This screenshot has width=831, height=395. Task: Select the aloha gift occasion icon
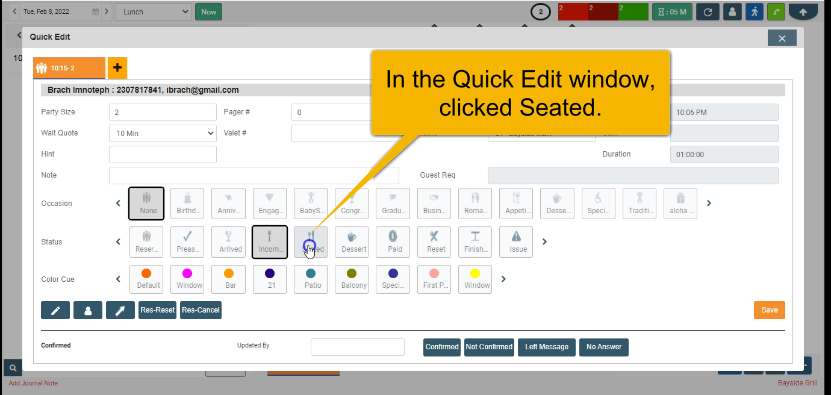[x=680, y=203]
